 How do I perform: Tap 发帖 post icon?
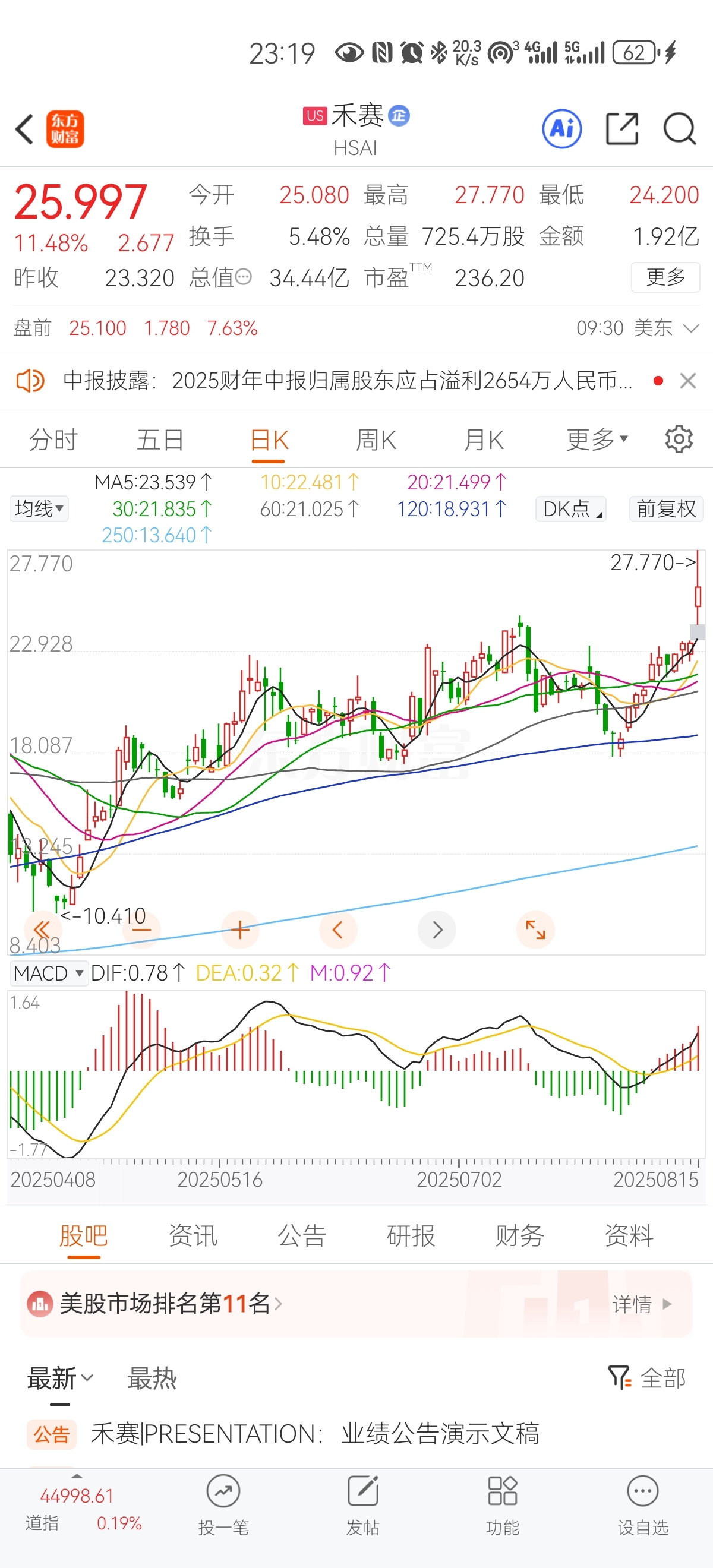pos(363,1491)
